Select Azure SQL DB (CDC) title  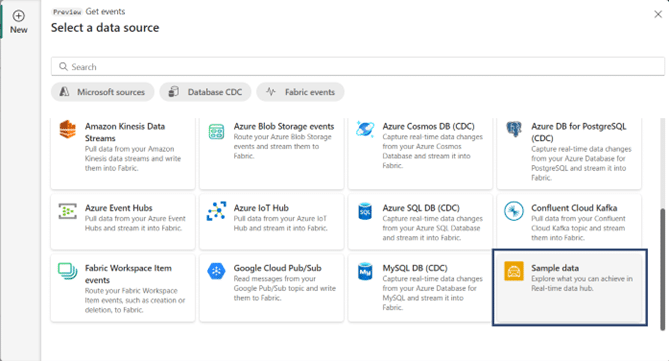click(x=421, y=208)
